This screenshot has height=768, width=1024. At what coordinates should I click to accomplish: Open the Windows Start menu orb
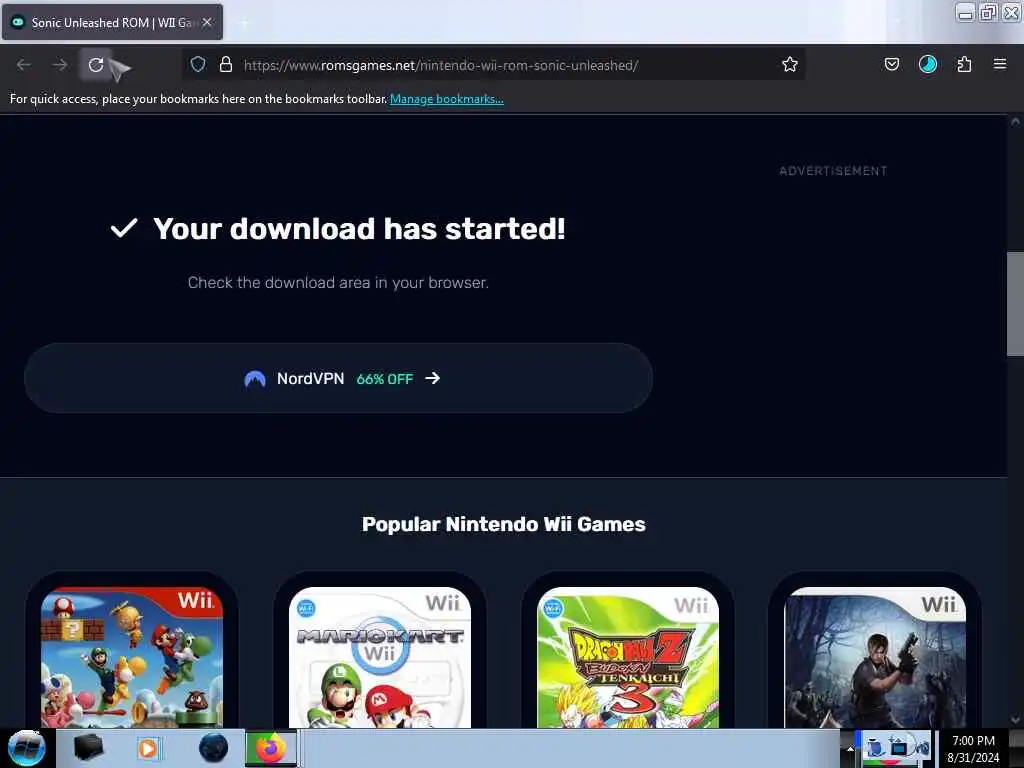[x=27, y=748]
